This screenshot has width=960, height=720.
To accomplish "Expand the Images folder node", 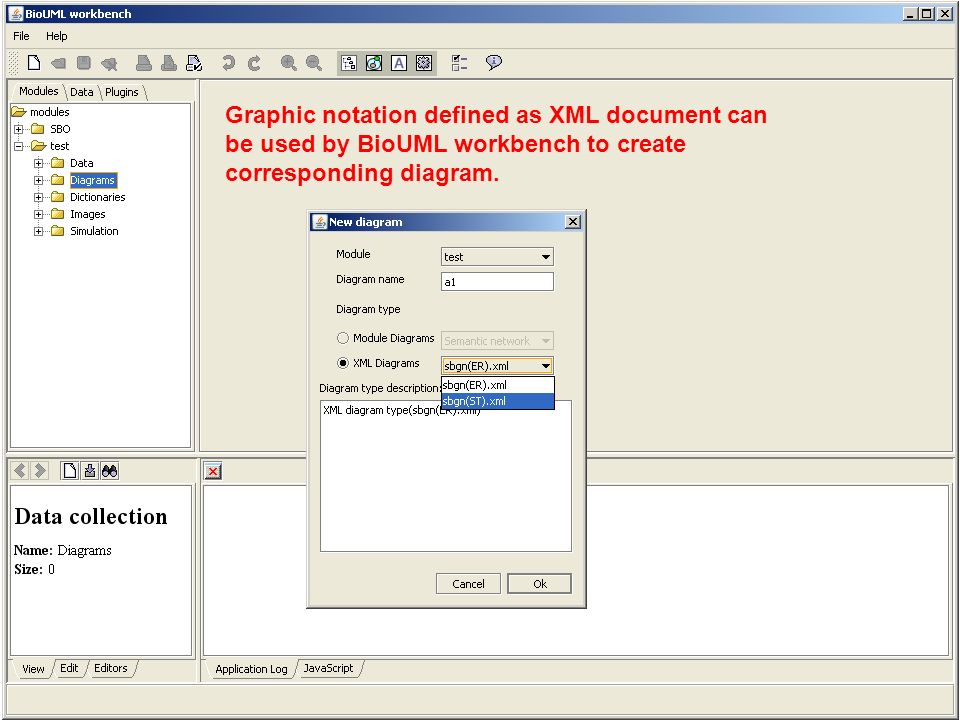I will click(x=39, y=214).
